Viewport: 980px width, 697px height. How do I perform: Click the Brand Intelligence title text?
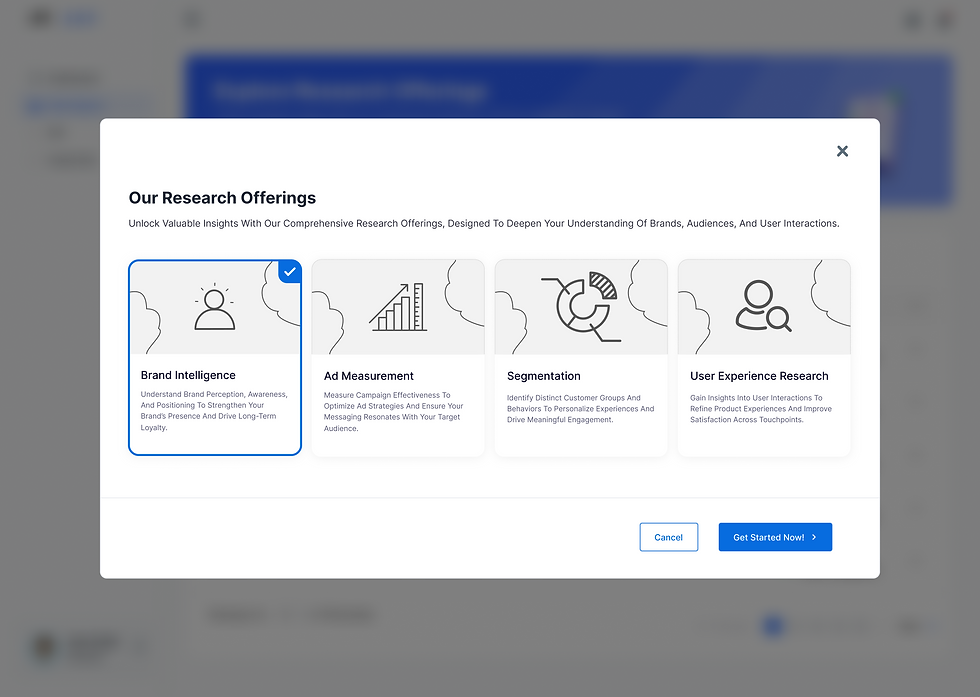(x=188, y=375)
